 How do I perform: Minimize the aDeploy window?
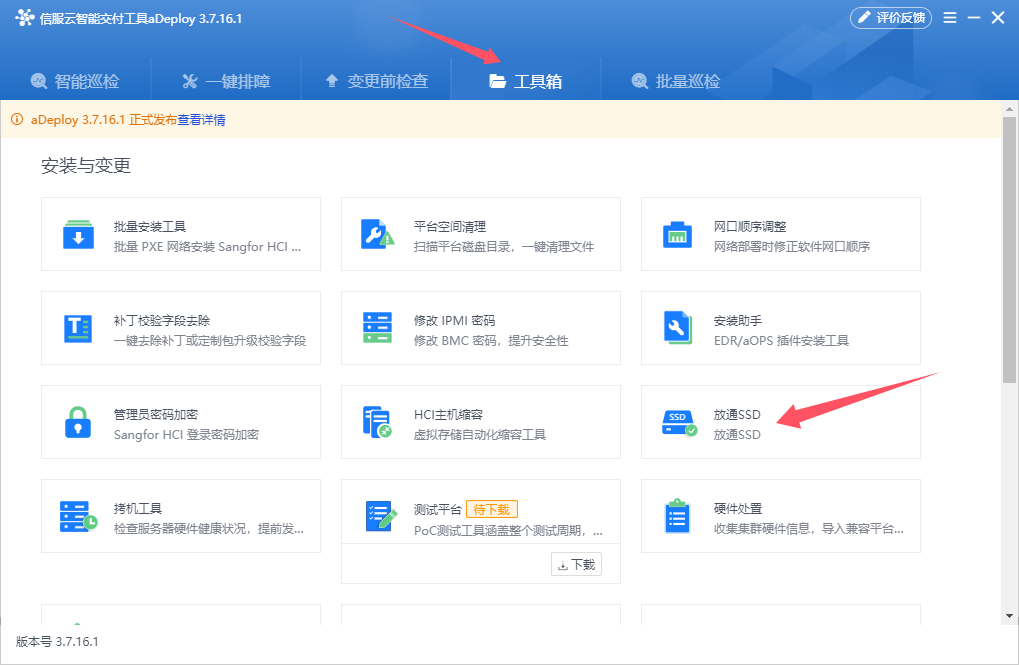pos(974,18)
